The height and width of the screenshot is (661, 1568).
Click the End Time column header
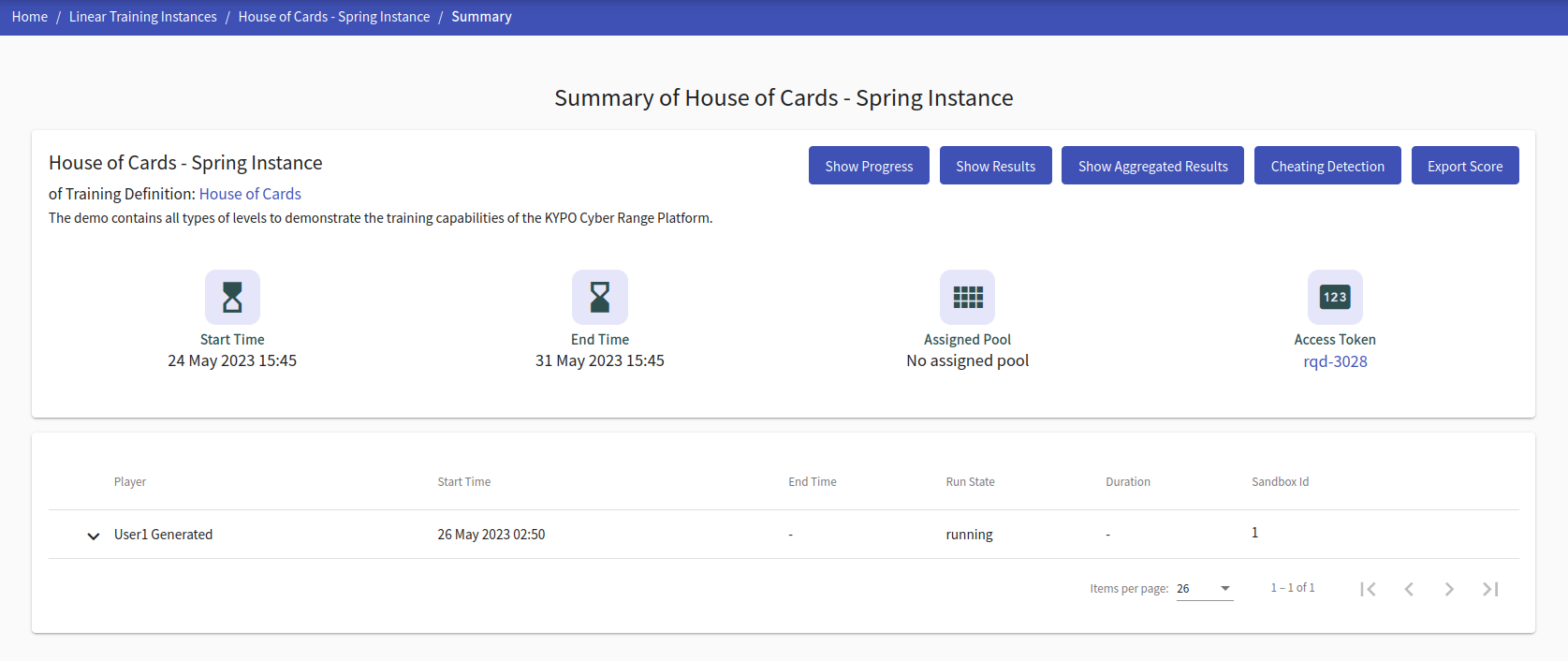coord(813,482)
